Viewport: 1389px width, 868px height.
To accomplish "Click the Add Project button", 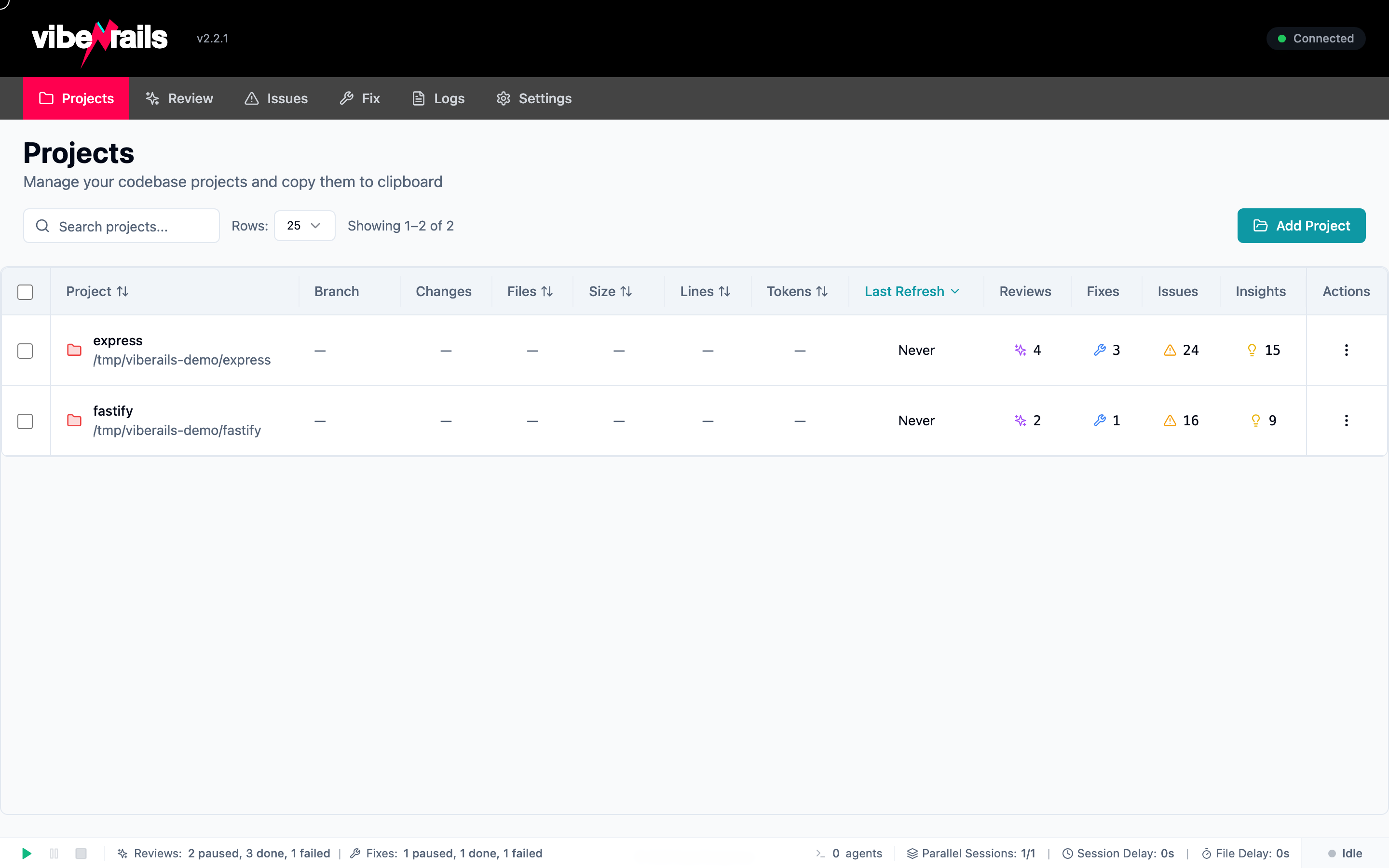I will (1301, 226).
